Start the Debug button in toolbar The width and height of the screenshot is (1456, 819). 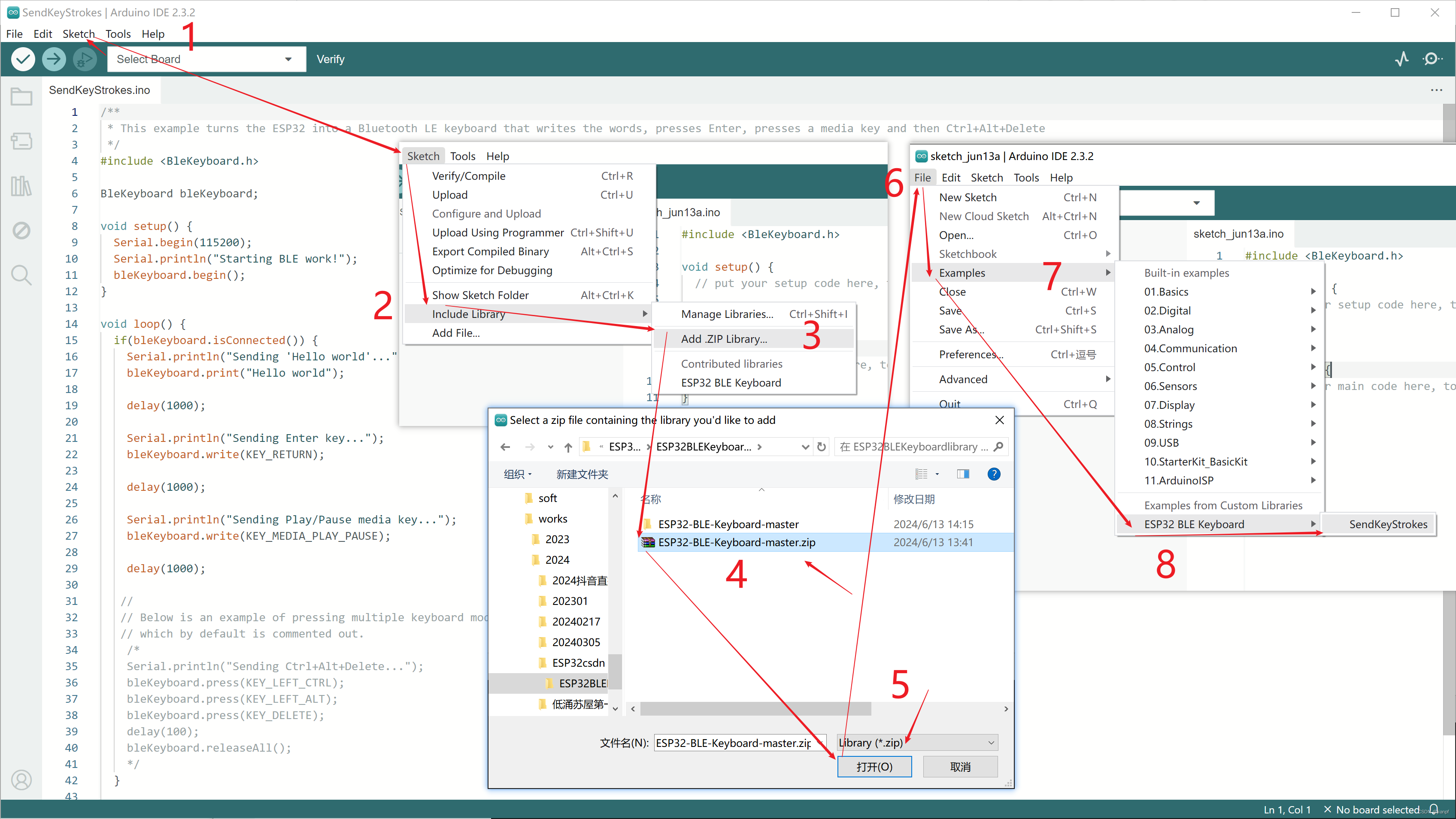coord(84,59)
